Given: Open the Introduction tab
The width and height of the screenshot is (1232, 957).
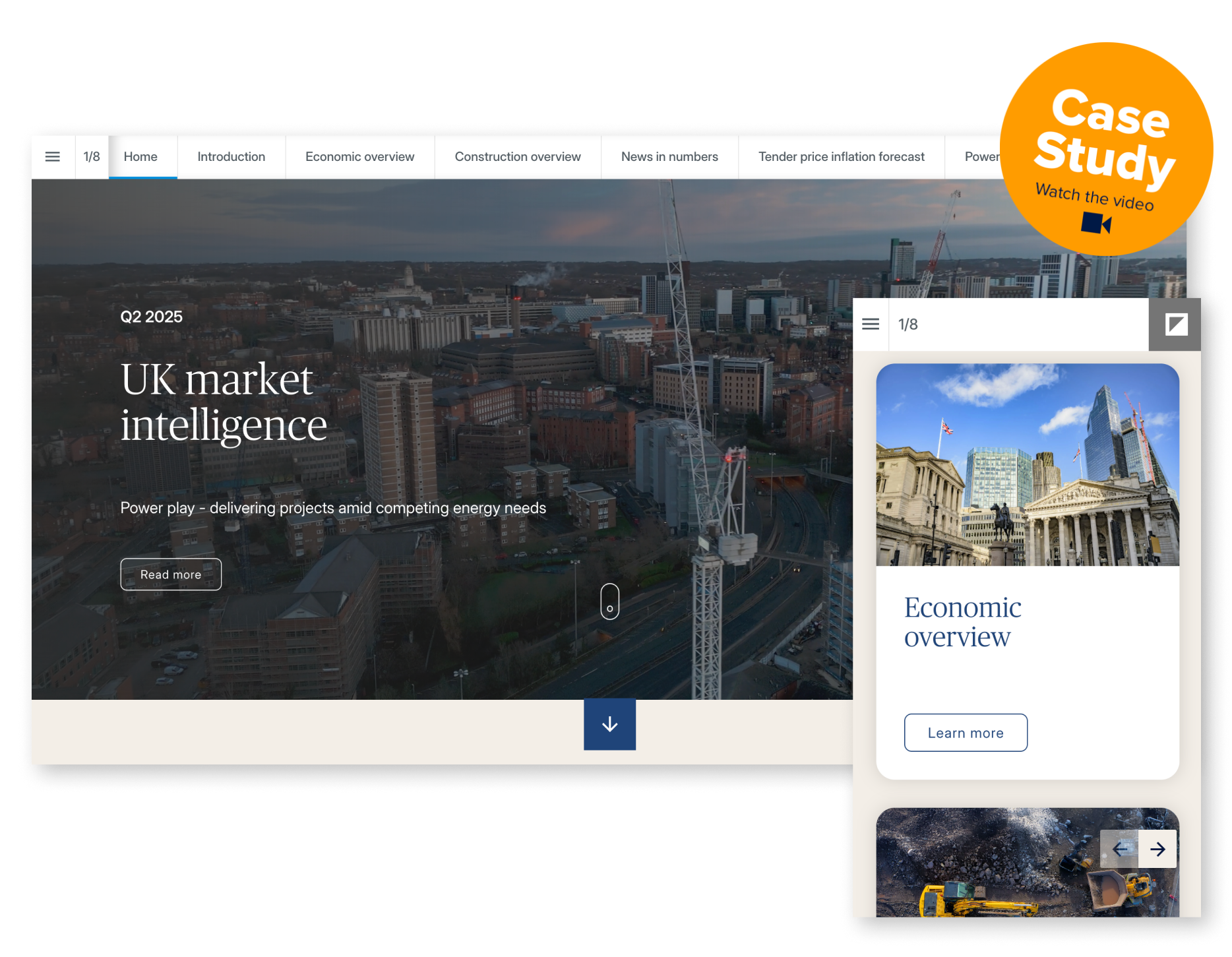Looking at the screenshot, I should point(231,157).
